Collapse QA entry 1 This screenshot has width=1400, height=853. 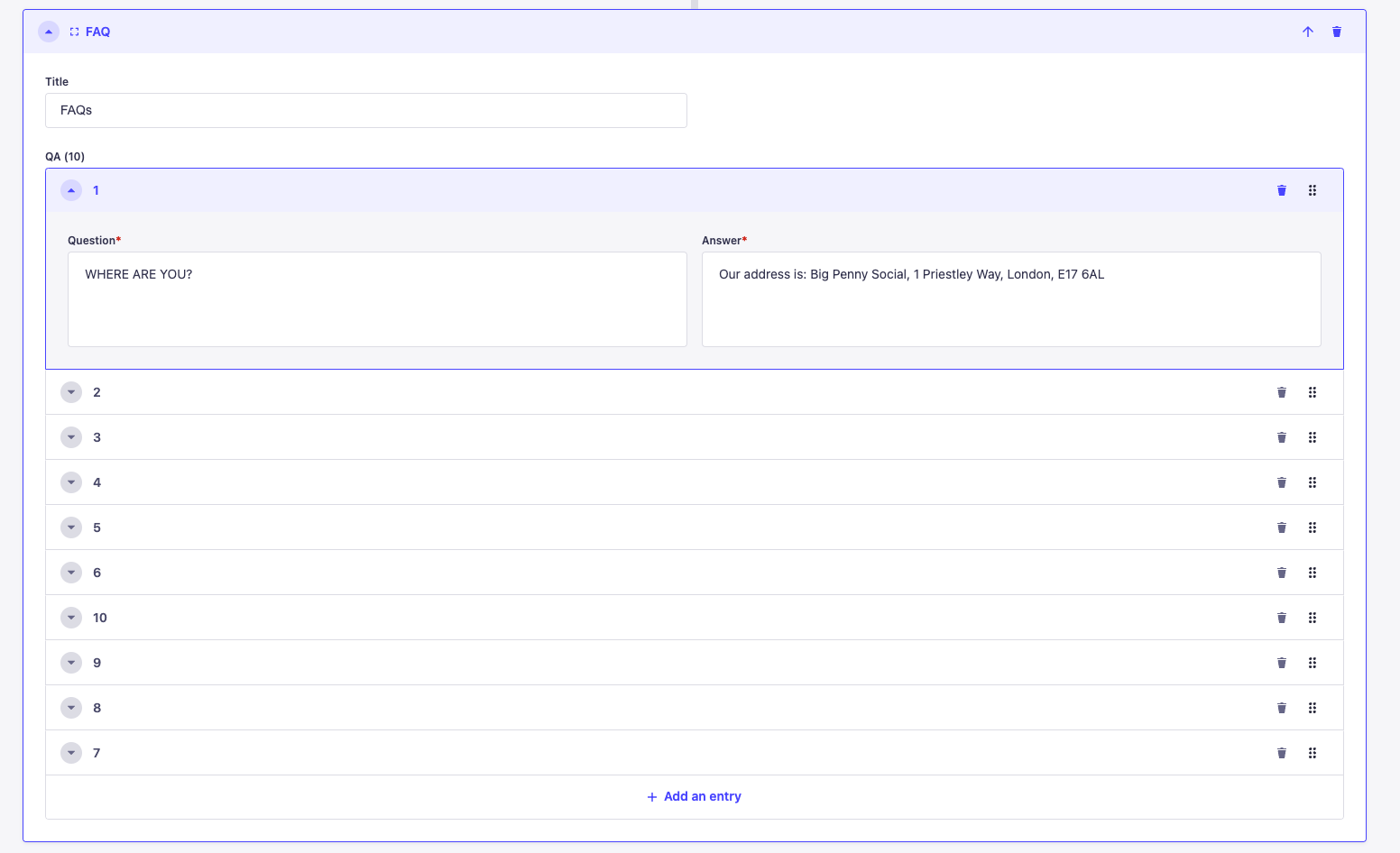tap(71, 190)
